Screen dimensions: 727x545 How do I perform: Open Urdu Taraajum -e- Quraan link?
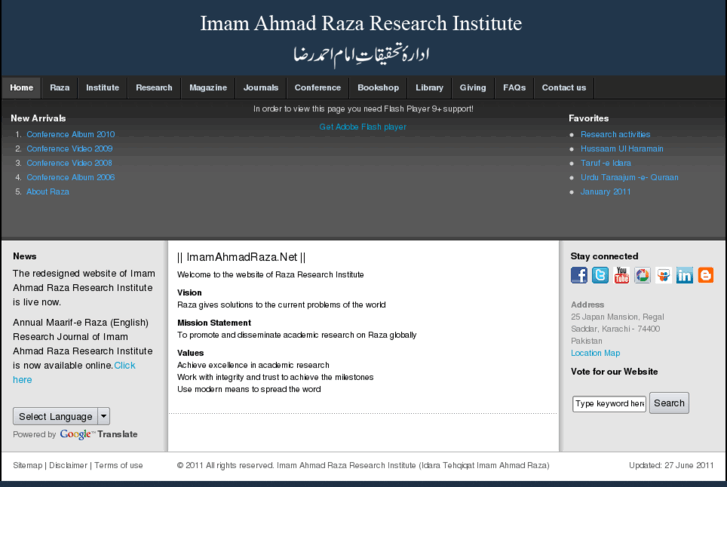(x=629, y=177)
